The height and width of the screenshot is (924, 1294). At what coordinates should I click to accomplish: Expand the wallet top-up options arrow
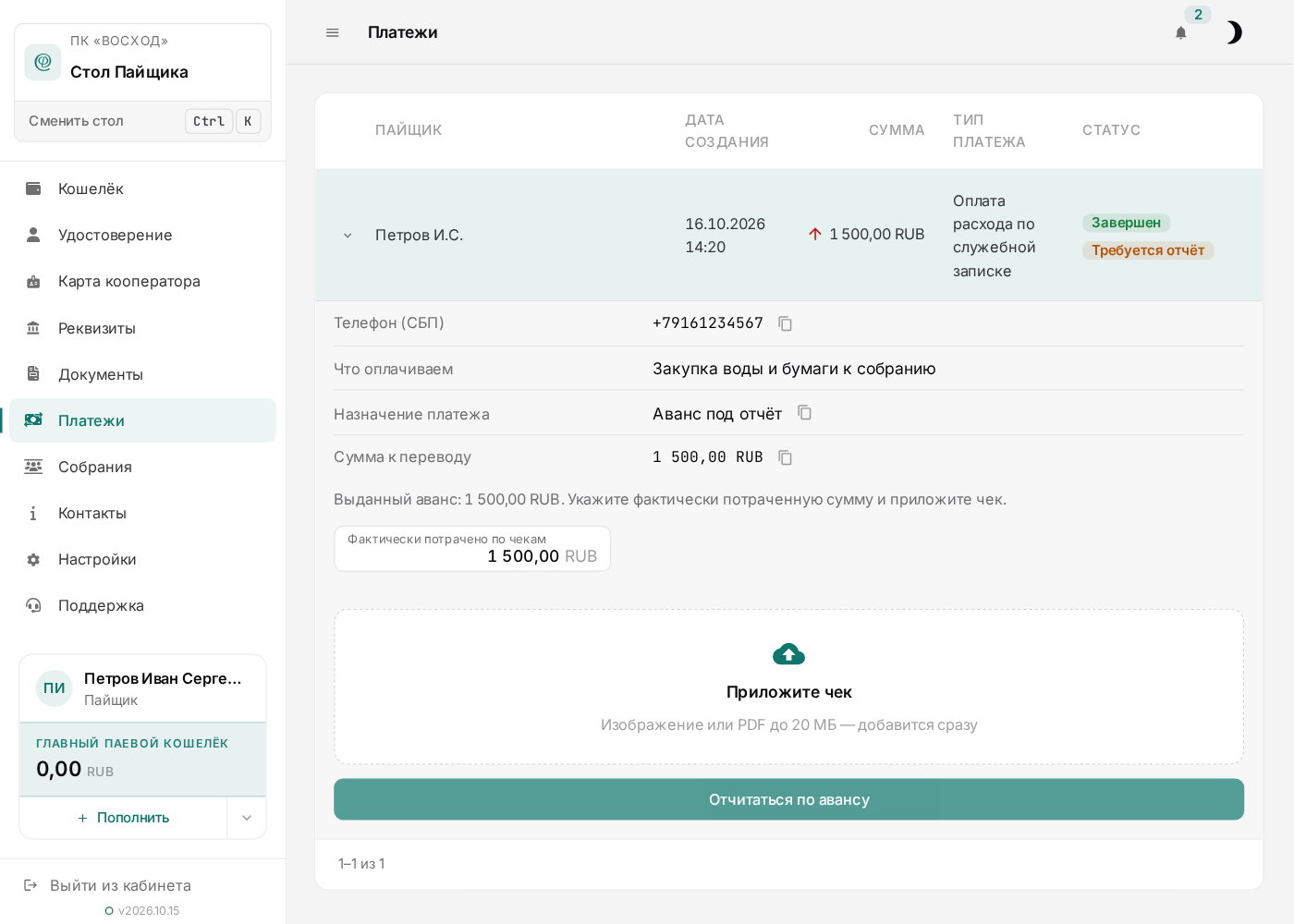point(247,818)
